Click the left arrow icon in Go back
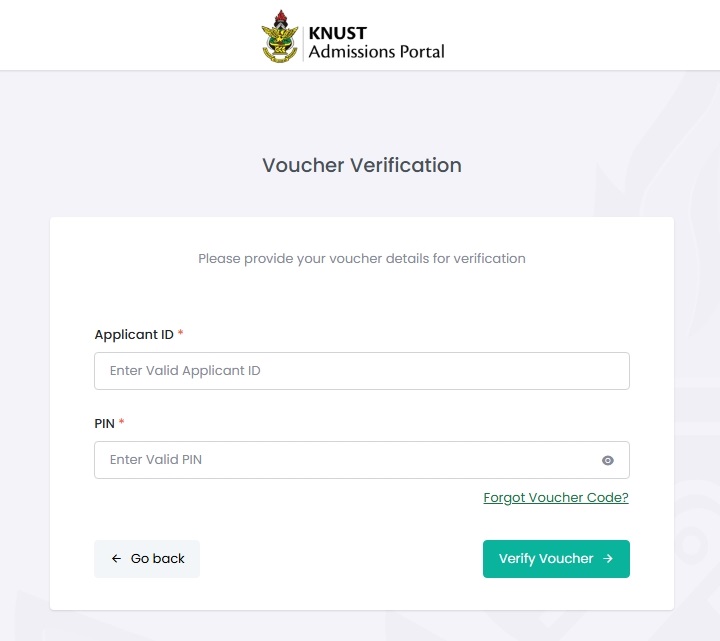 pos(116,559)
